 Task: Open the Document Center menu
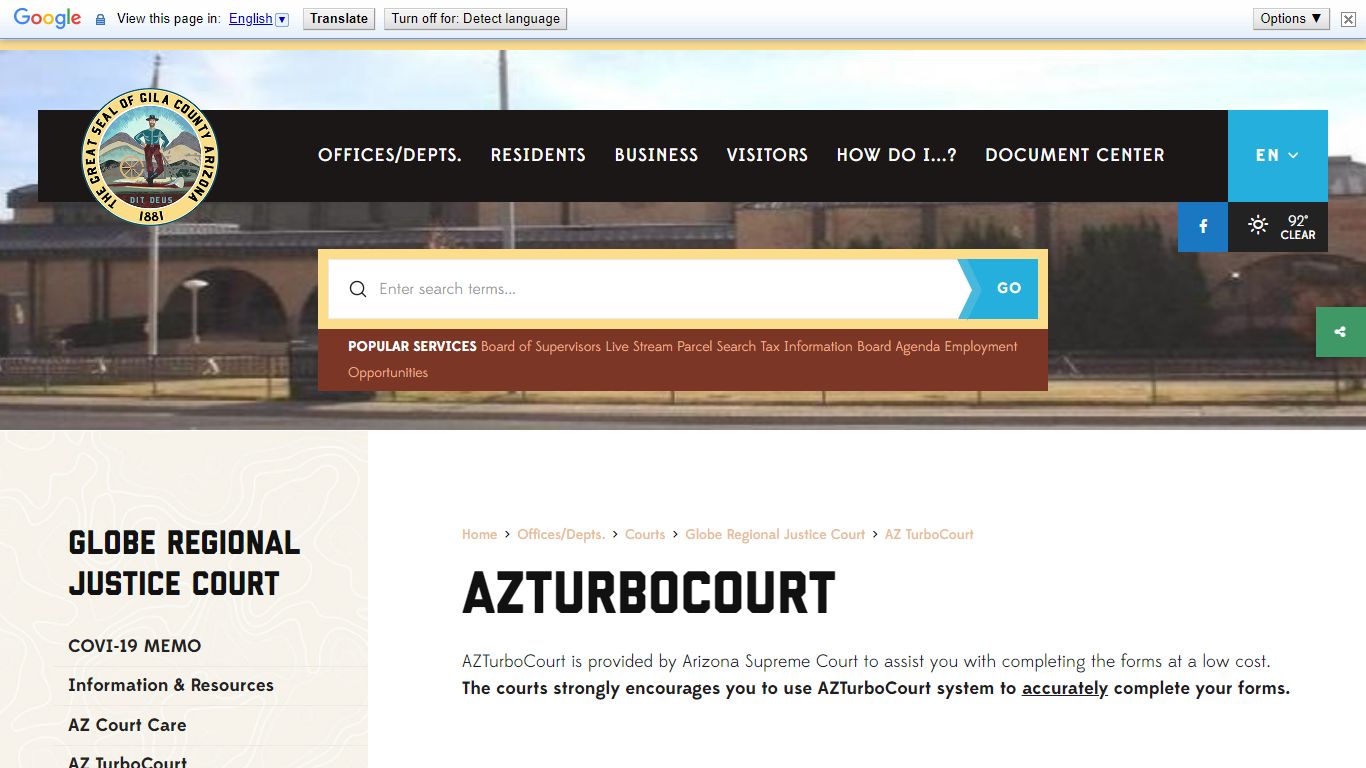tap(1075, 155)
